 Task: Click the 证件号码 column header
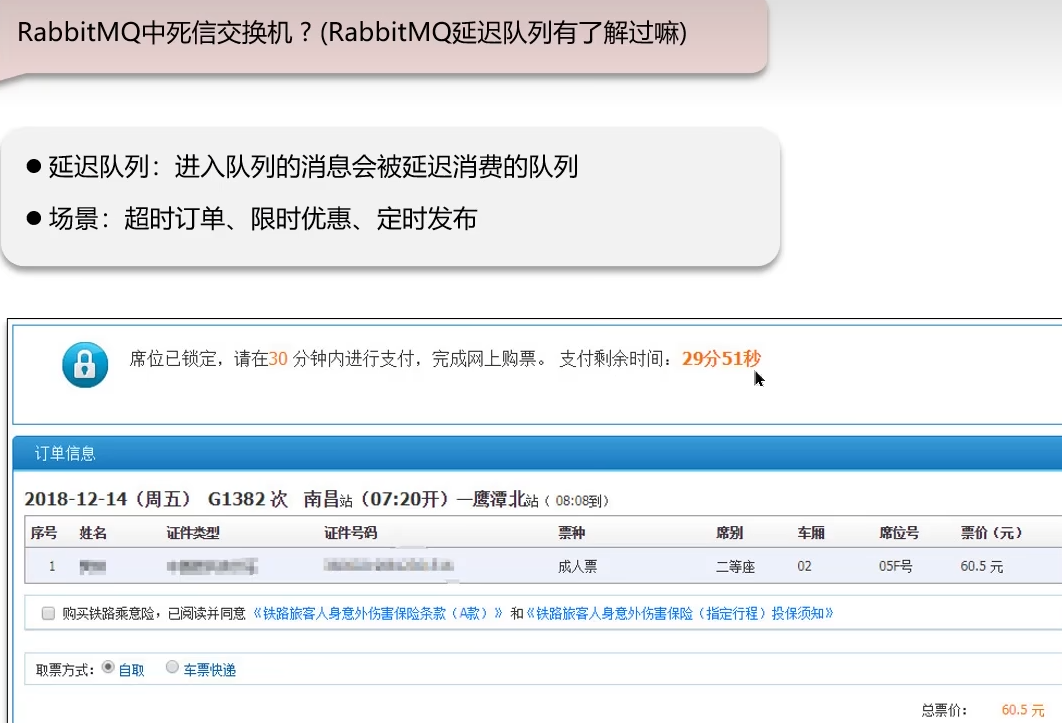point(350,533)
